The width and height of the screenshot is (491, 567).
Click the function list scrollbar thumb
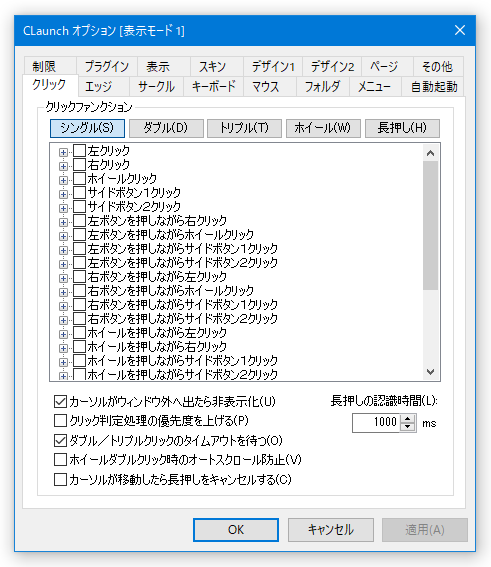(x=430, y=225)
